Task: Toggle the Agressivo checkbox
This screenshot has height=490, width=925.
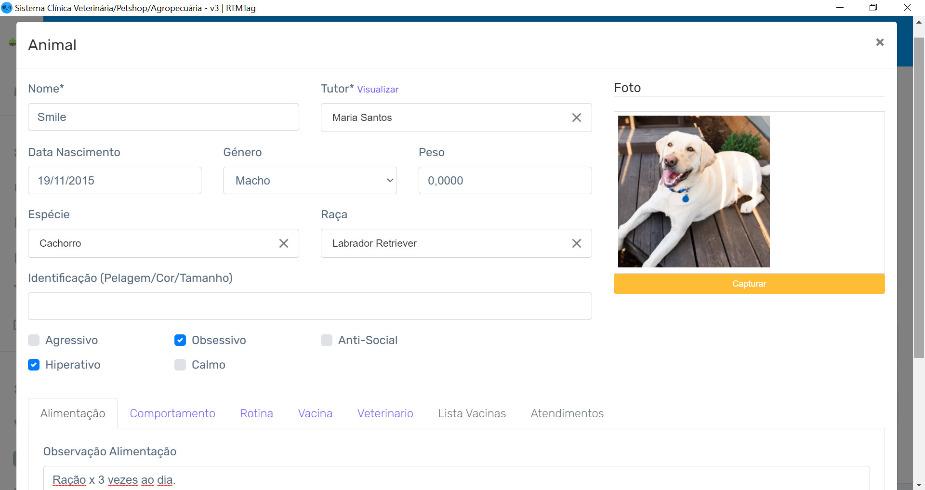Action: pyautogui.click(x=34, y=340)
